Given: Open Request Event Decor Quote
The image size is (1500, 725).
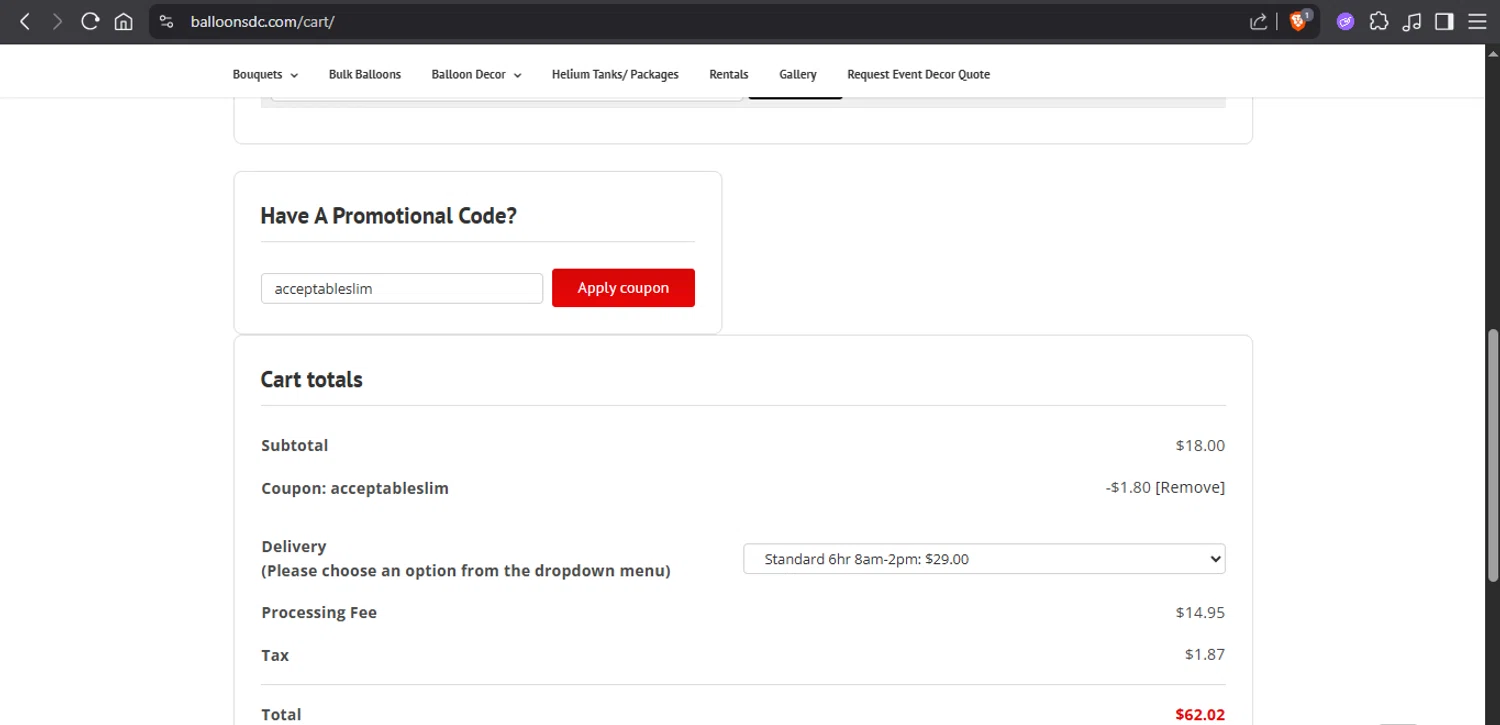Looking at the screenshot, I should point(918,74).
